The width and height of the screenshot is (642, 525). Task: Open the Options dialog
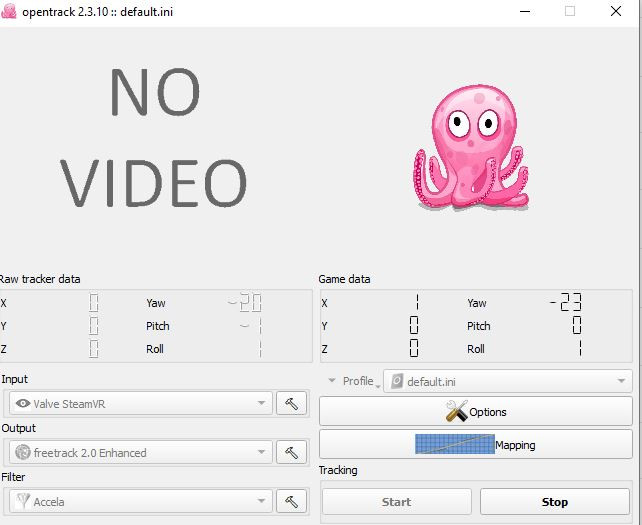coord(476,411)
